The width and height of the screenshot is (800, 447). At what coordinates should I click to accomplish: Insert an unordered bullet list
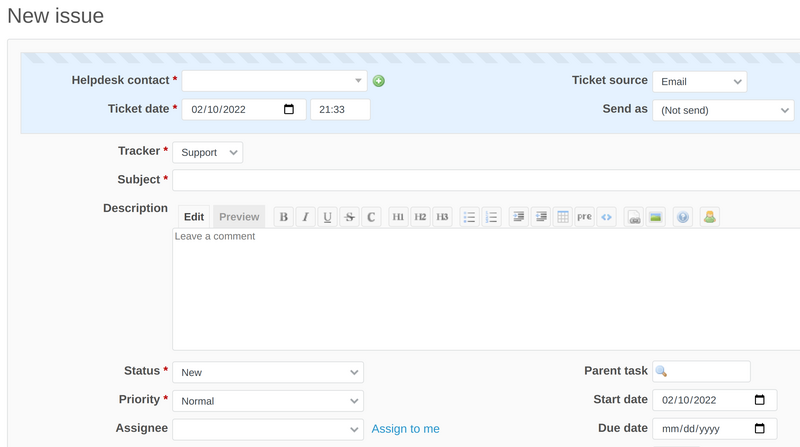(x=469, y=217)
